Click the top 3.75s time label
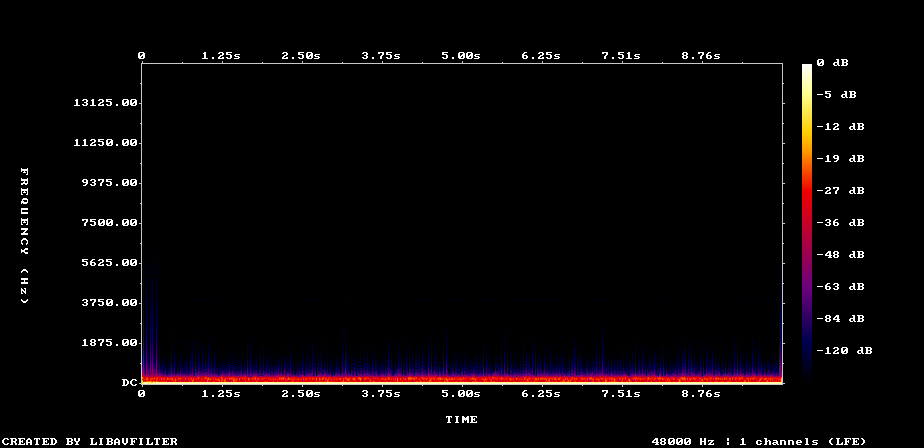 point(381,56)
